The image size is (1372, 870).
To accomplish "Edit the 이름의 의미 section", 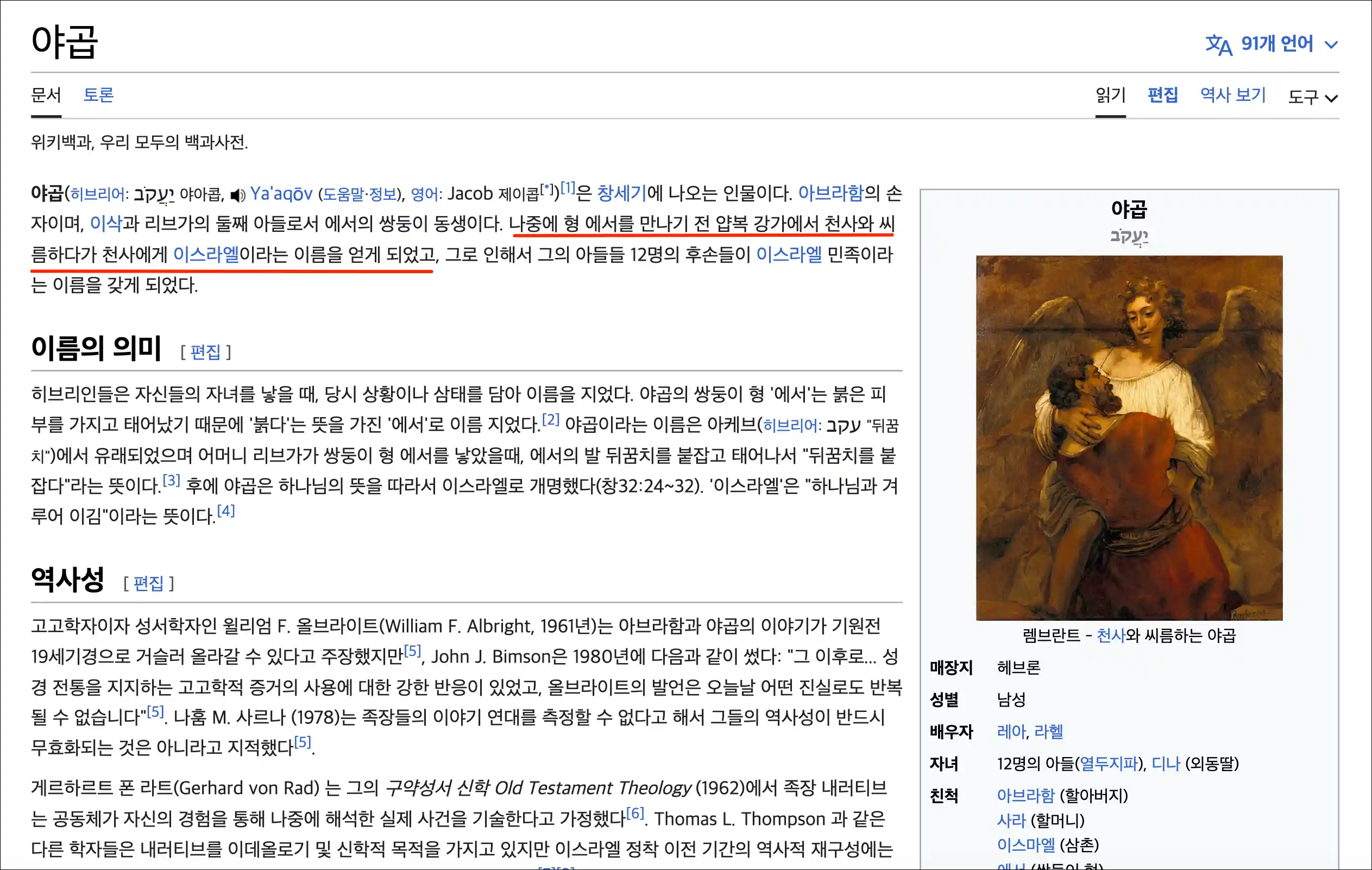I will 205,352.
